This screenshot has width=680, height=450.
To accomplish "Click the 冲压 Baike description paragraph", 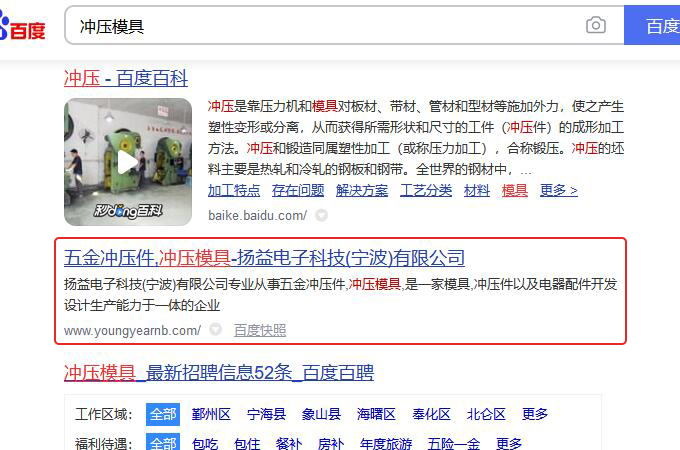I will [416, 138].
